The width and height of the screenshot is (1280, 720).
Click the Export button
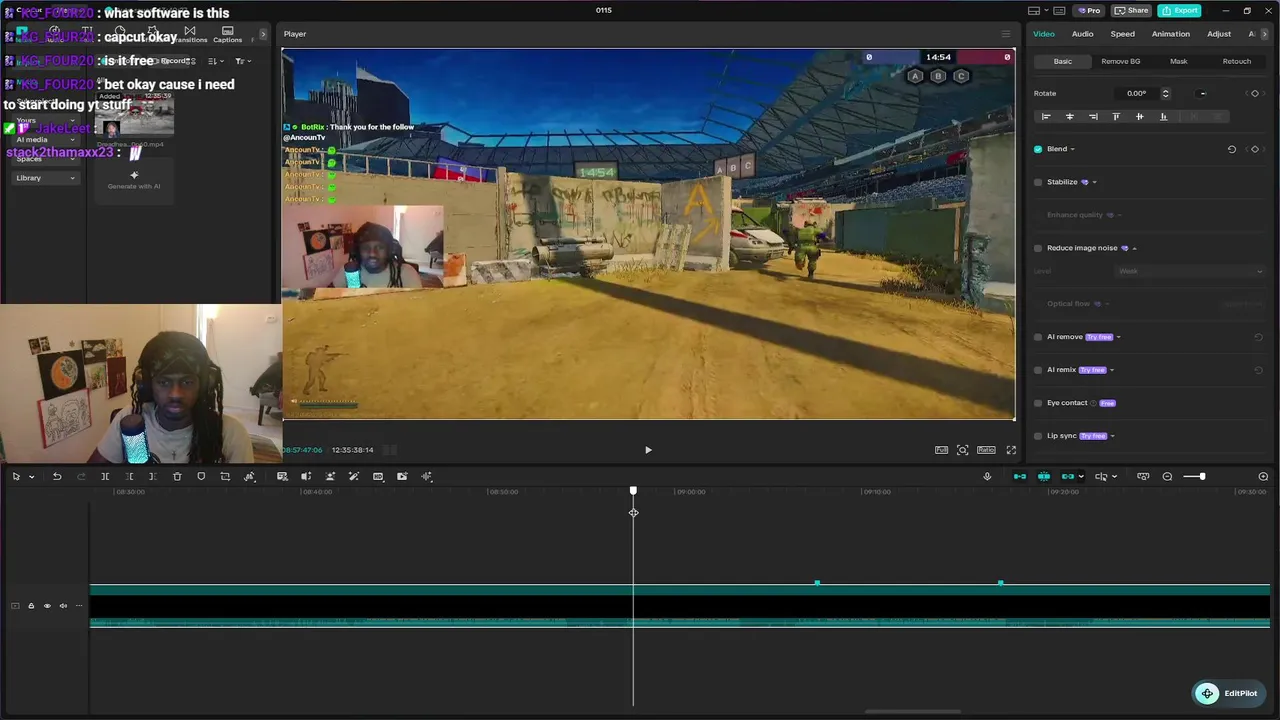(1180, 11)
